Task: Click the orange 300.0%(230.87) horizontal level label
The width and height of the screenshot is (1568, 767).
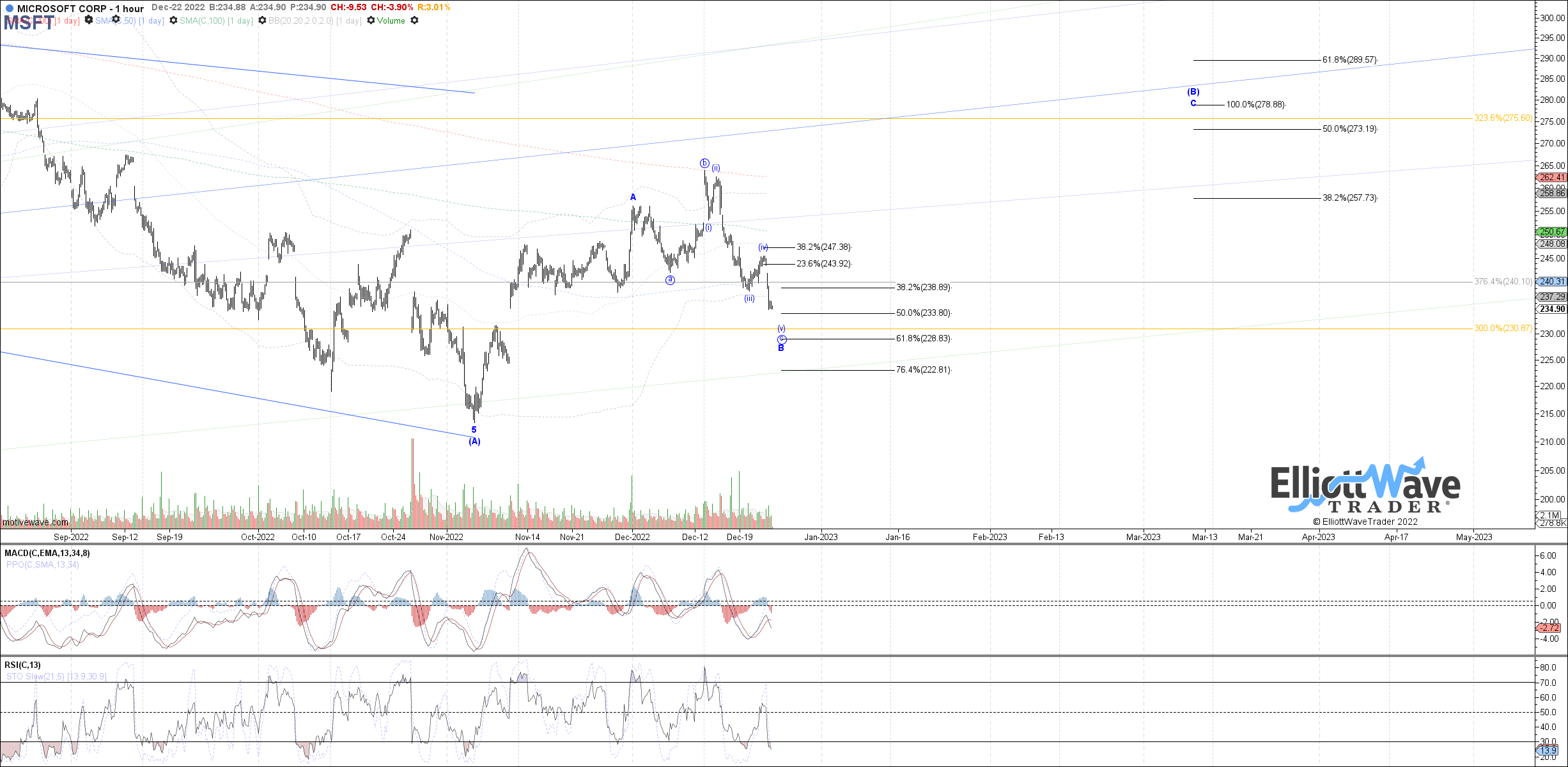Action: (1503, 328)
